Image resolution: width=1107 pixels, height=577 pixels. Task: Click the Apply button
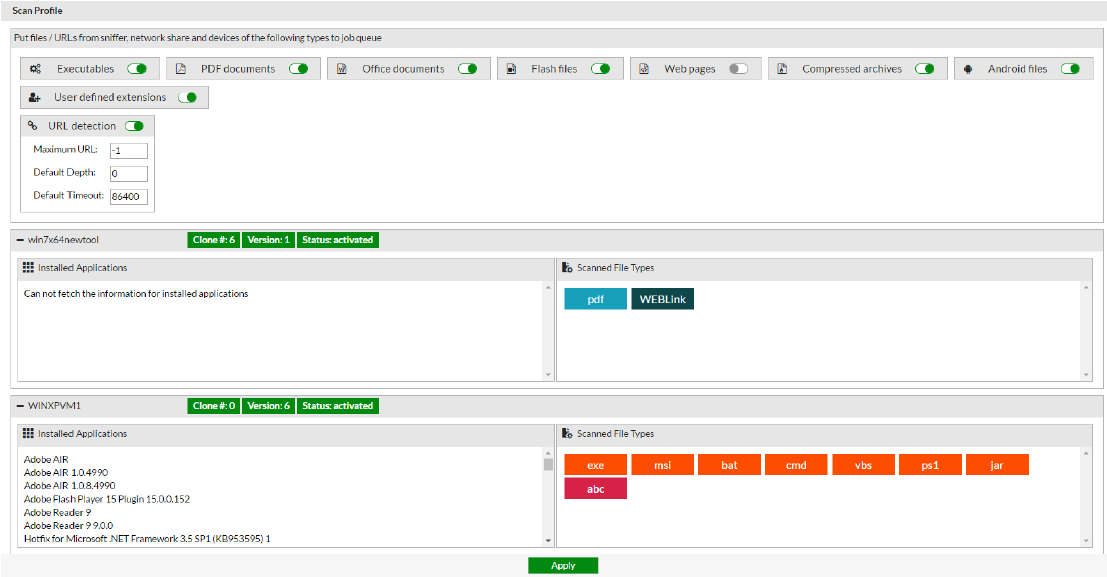[563, 566]
